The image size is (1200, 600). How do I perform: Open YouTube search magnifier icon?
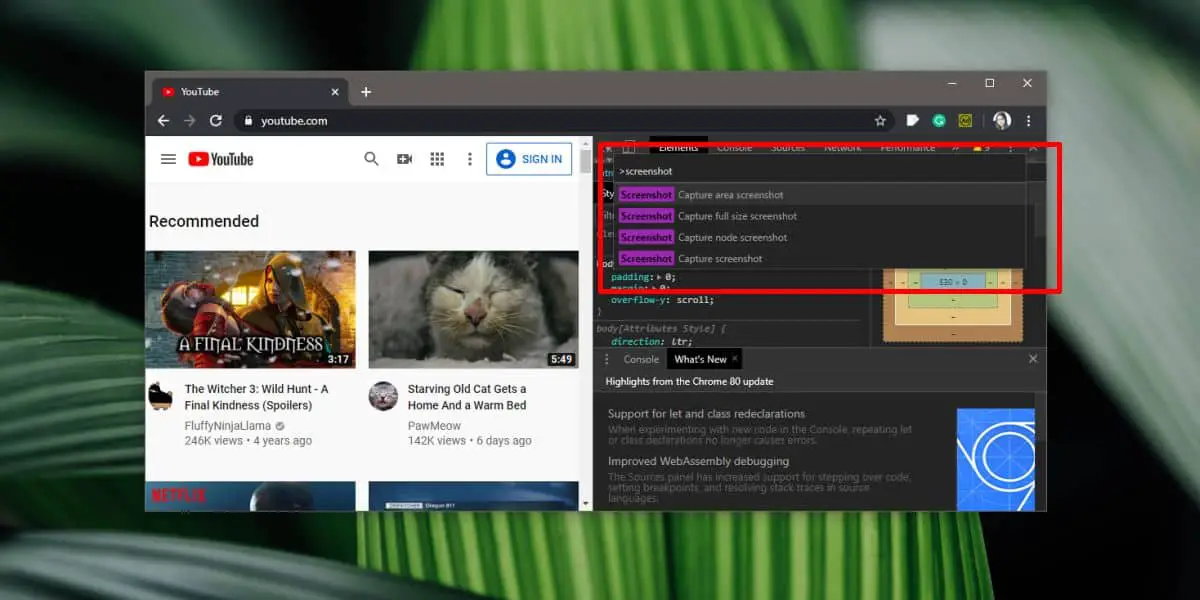click(371, 159)
